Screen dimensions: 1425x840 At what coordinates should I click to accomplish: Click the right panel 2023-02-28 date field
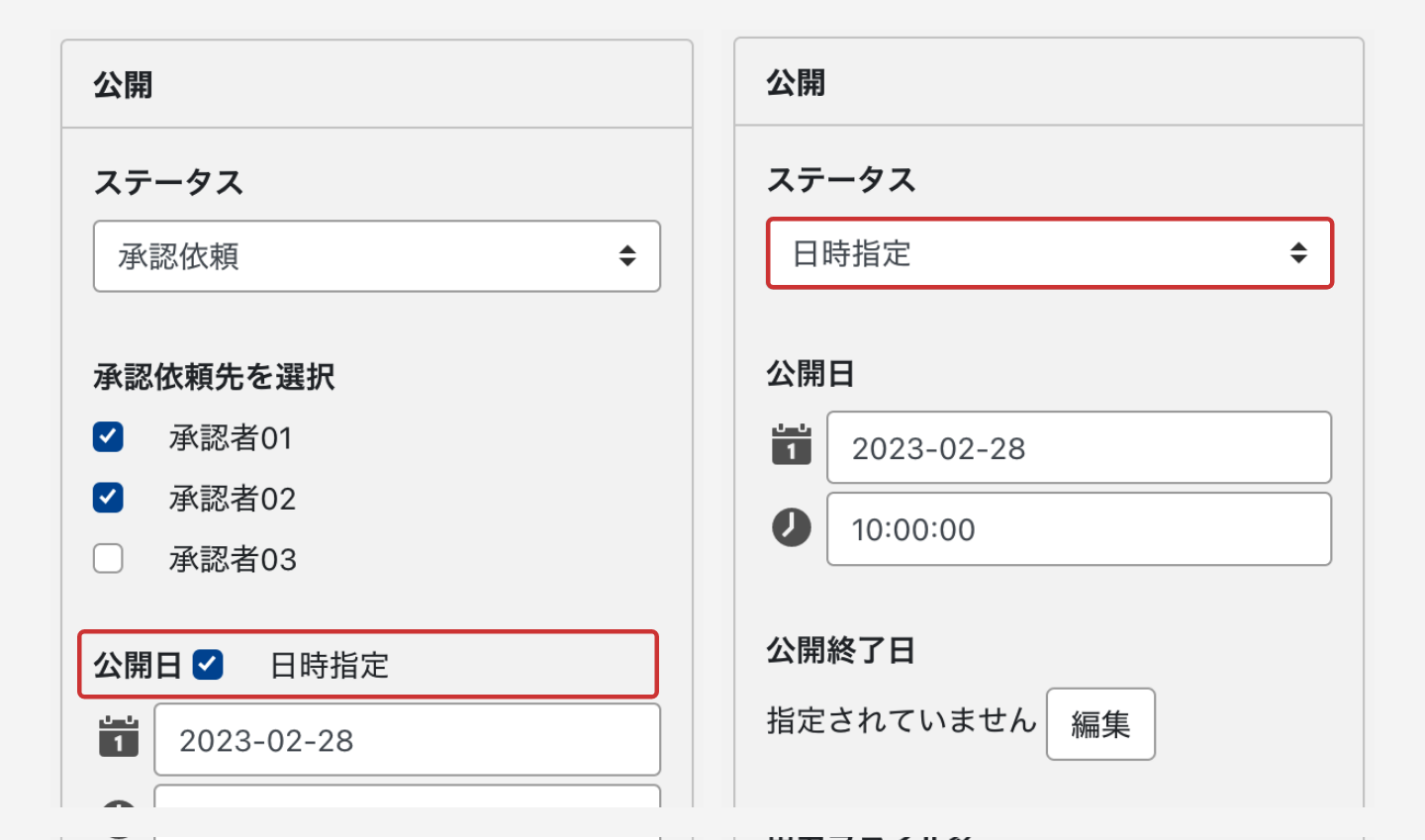[x=1079, y=448]
